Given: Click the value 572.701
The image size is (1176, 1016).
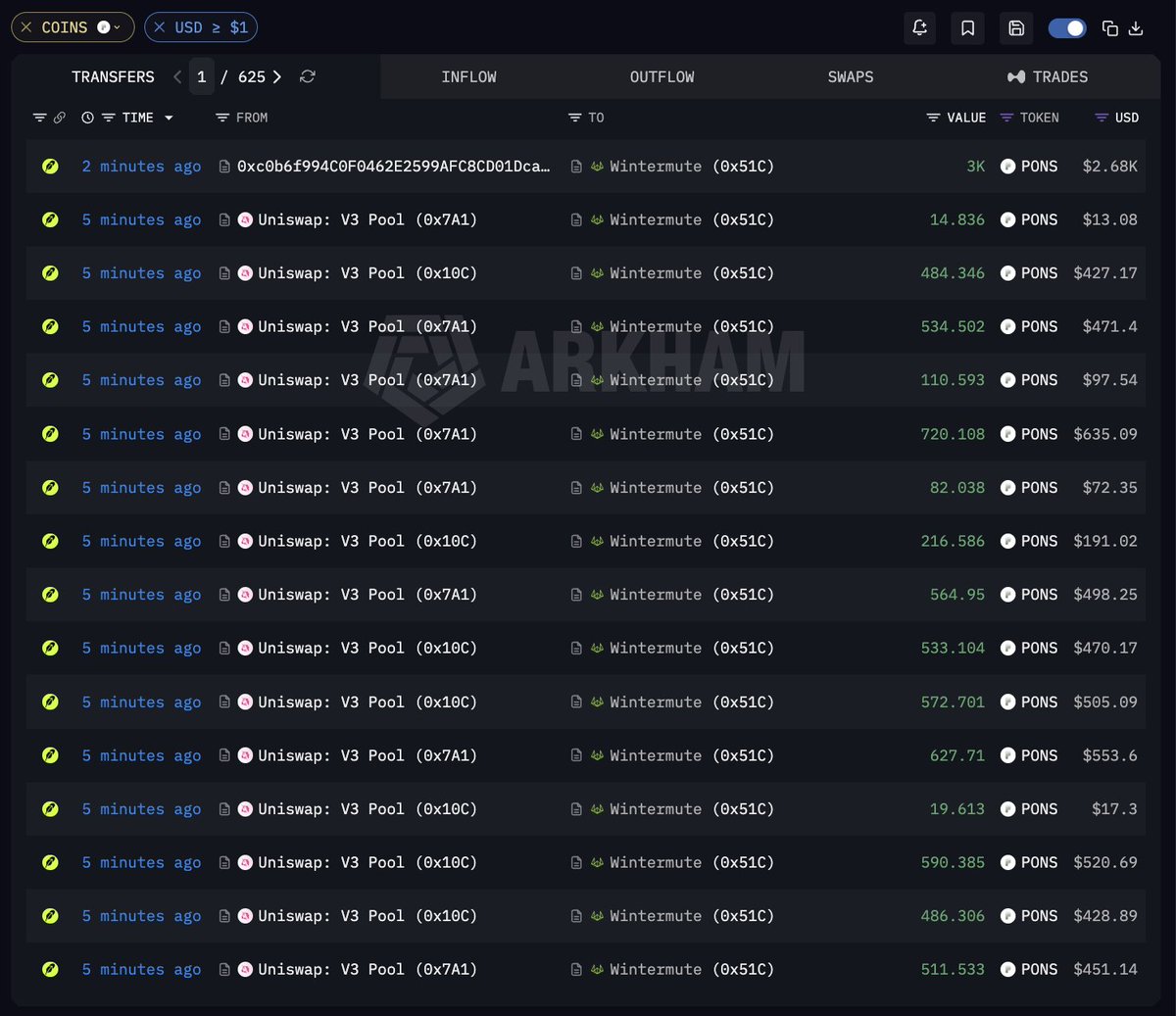Looking at the screenshot, I should tap(953, 702).
